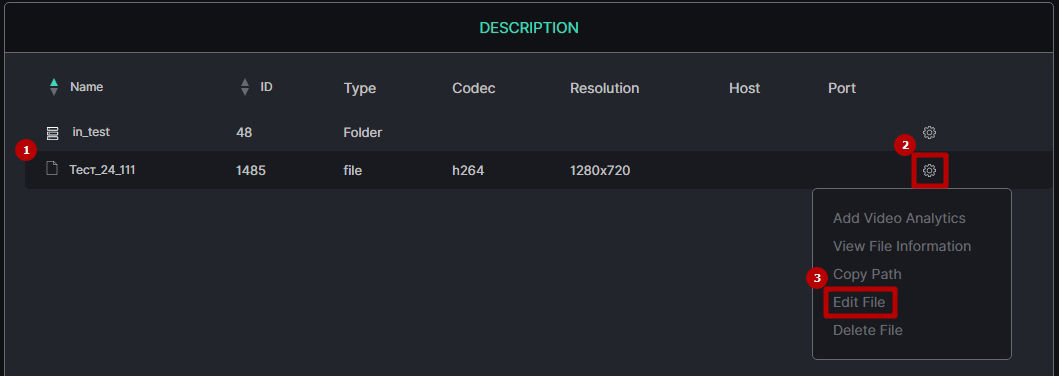The width and height of the screenshot is (1059, 376).
Task: Click the in_test folder stack icon
Action: point(53,133)
